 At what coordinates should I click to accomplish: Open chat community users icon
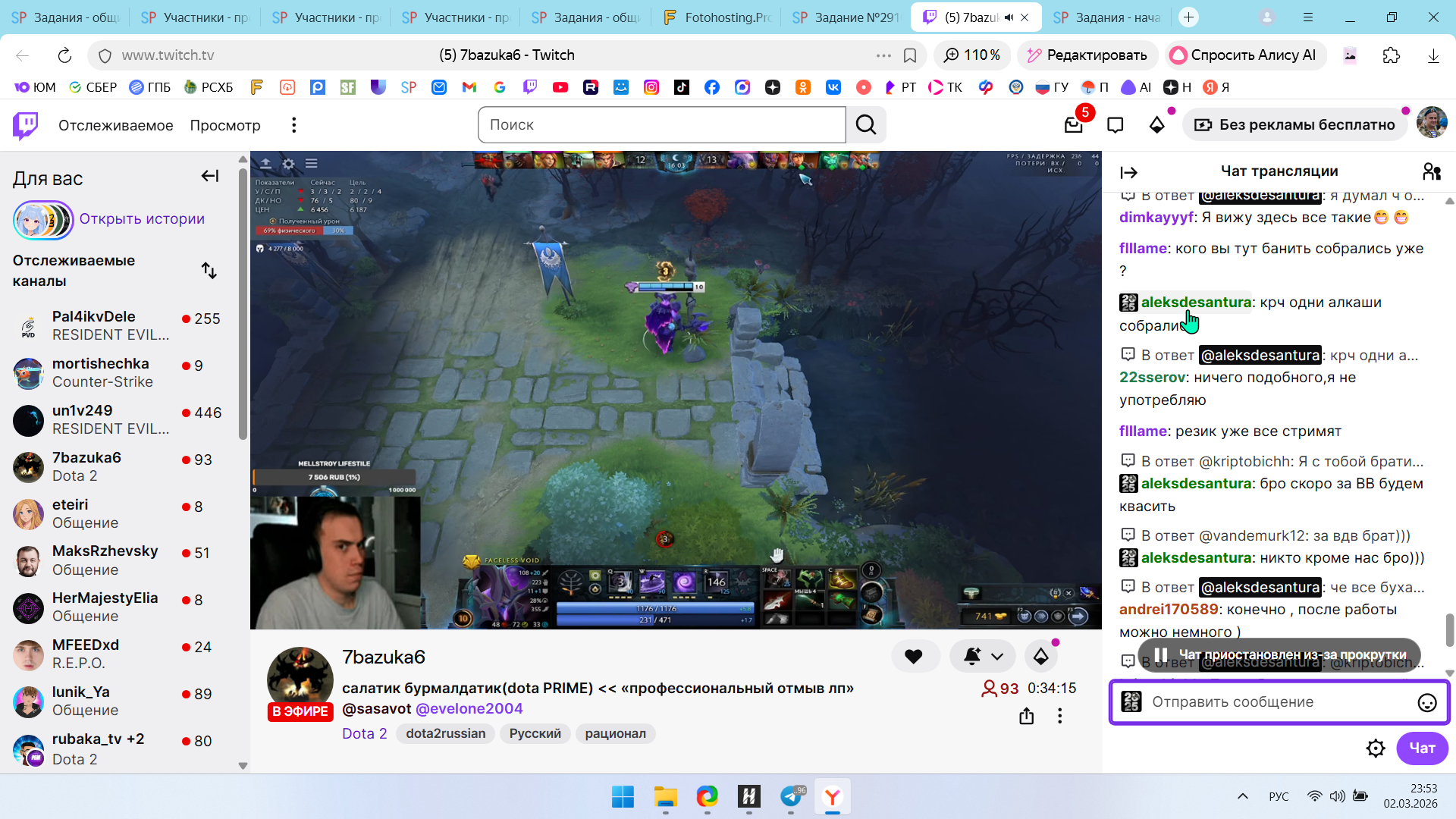(x=1432, y=172)
